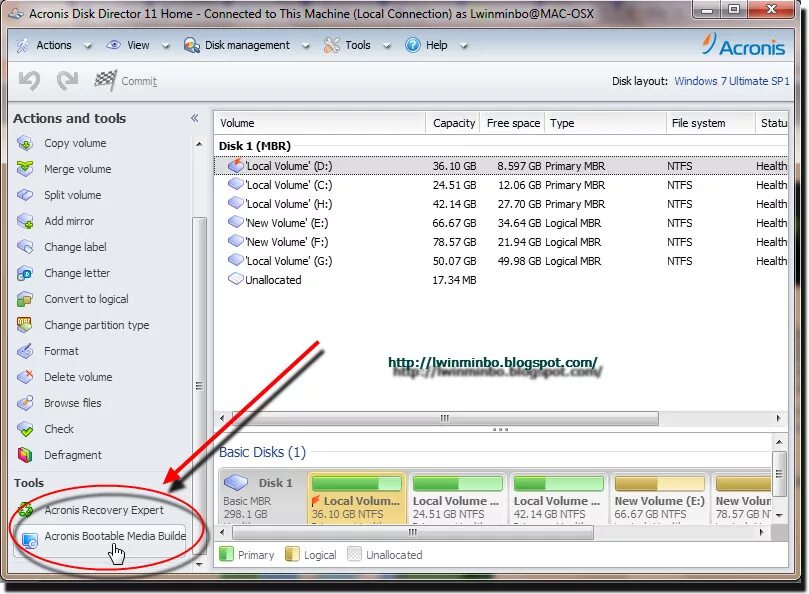This screenshot has height=594, width=809.
Task: Collapse the Actions and tools panel
Action: (195, 118)
